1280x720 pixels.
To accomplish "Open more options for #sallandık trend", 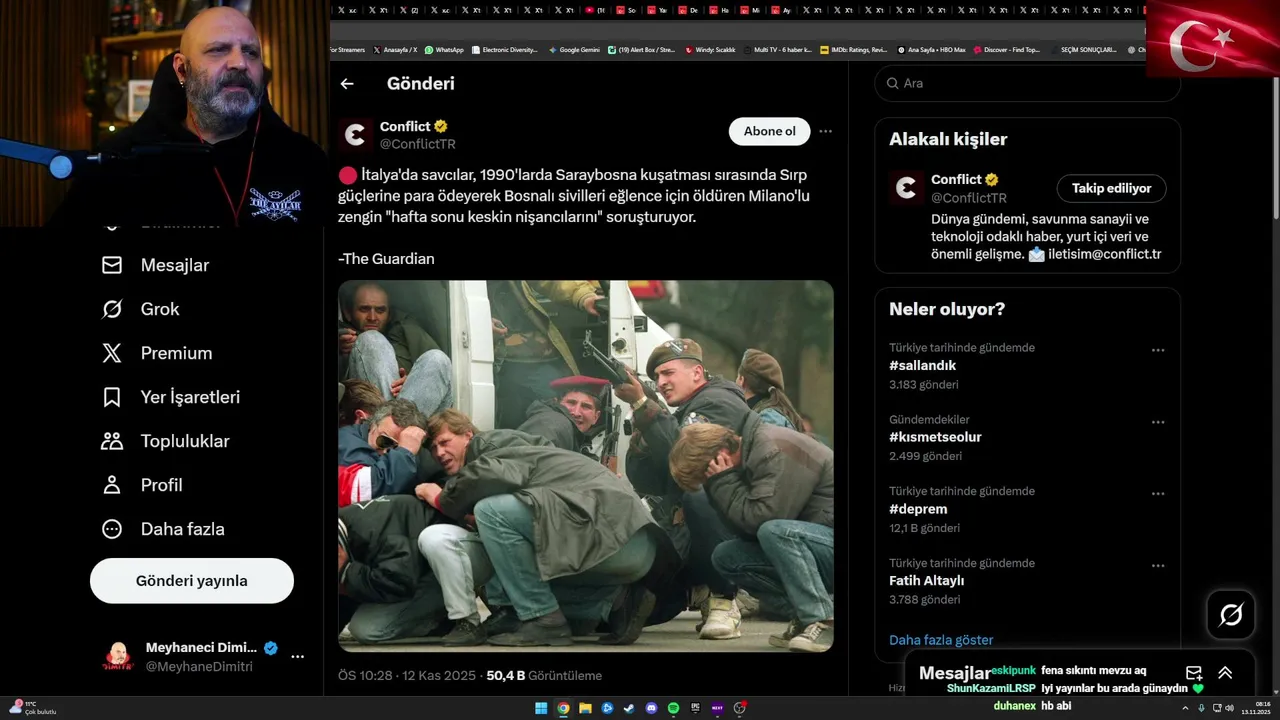I will (1158, 350).
